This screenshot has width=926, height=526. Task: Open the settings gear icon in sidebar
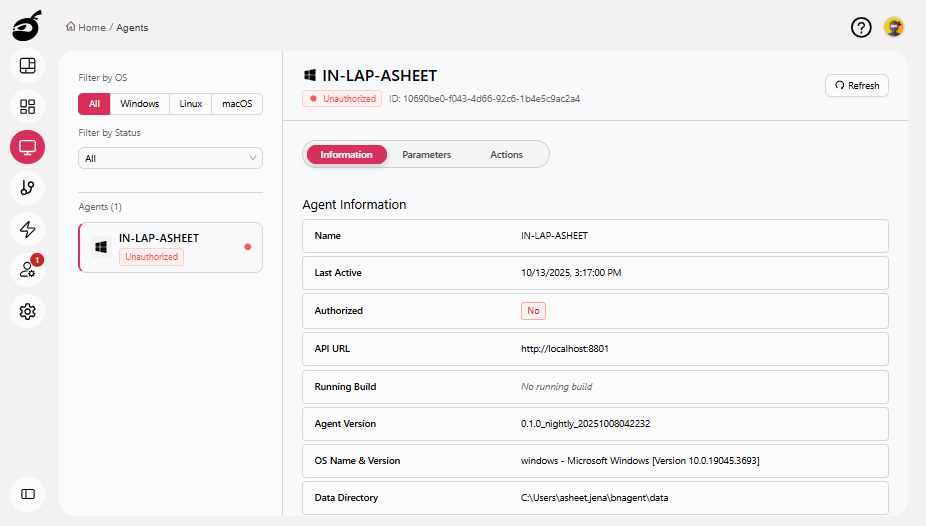(x=28, y=311)
